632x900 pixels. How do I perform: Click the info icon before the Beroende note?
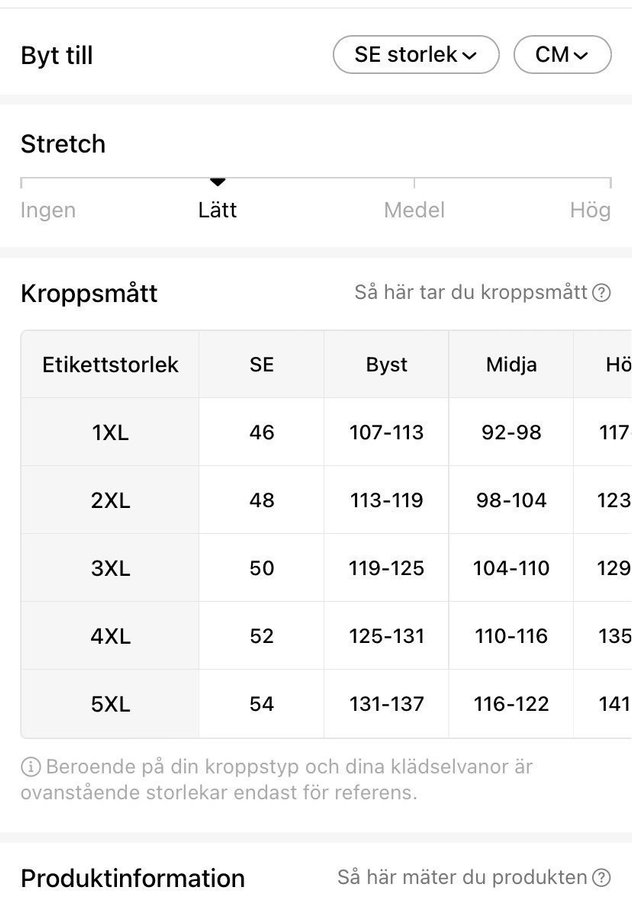click(30, 767)
